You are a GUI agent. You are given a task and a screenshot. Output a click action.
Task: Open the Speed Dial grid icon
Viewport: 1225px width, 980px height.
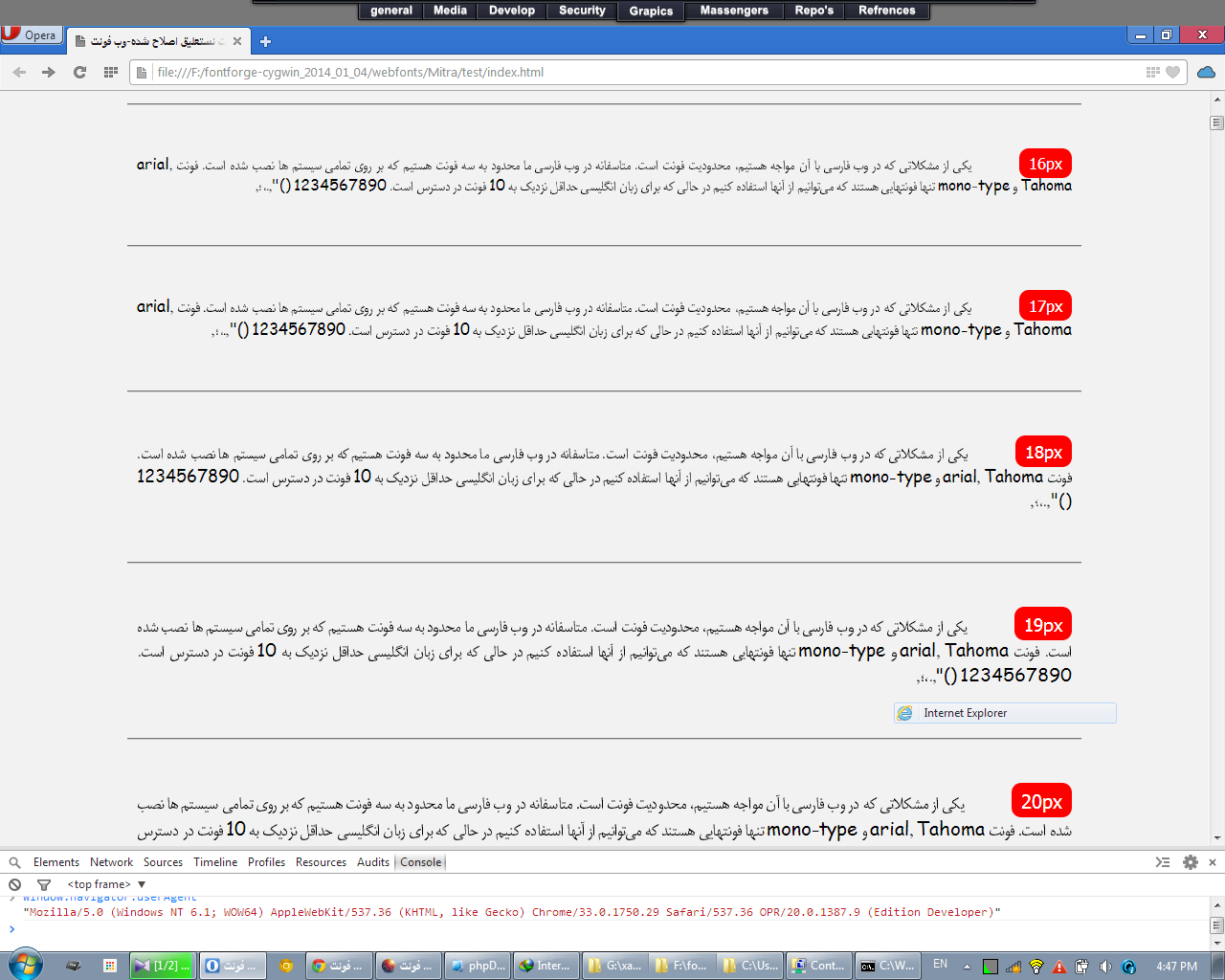coord(111,72)
